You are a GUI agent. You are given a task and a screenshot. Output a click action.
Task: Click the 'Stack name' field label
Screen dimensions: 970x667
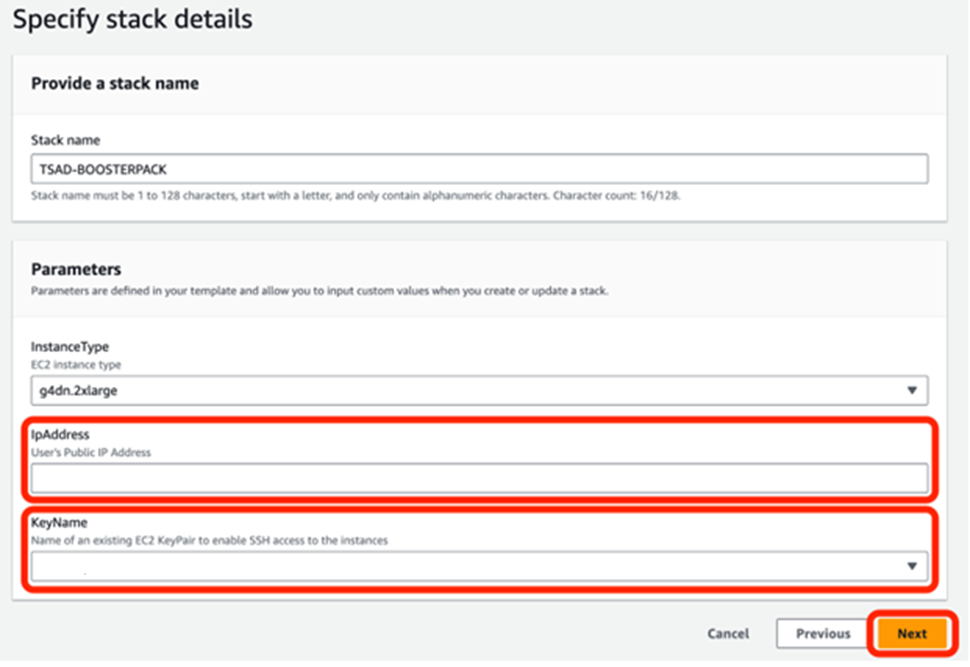(65, 141)
